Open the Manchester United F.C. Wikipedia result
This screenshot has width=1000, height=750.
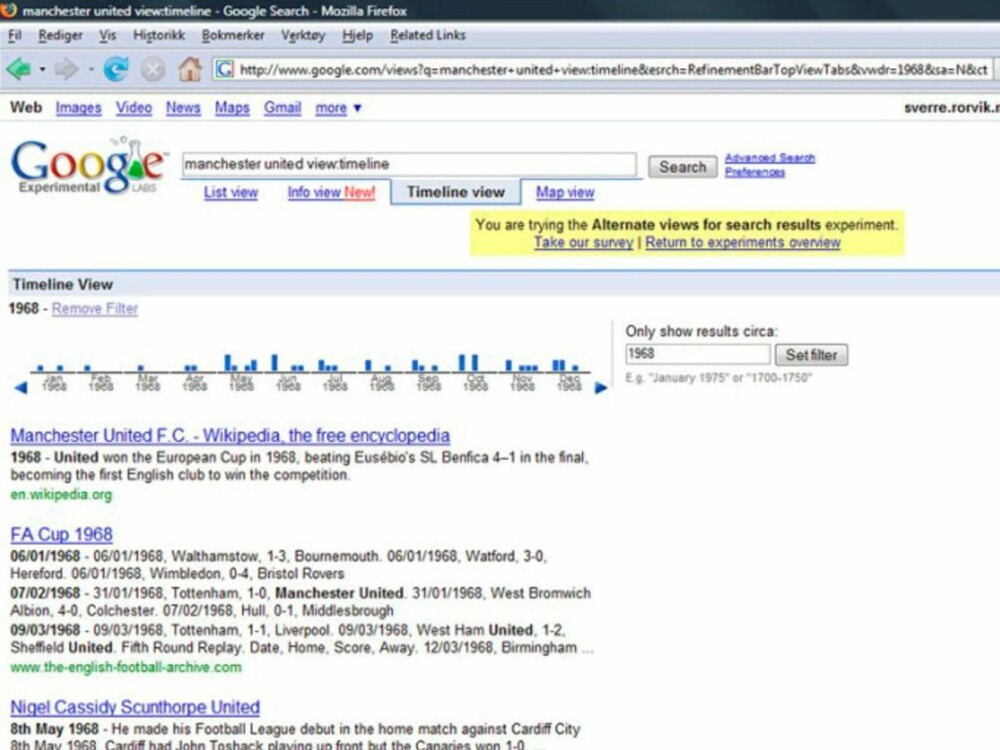point(230,436)
